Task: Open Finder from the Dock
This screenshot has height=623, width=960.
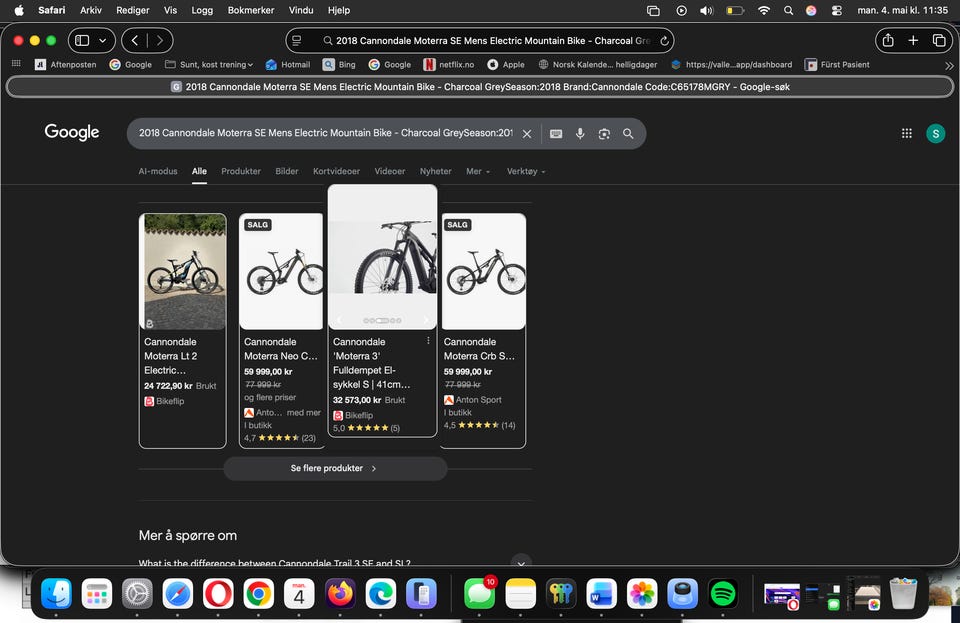Action: pyautogui.click(x=56, y=594)
